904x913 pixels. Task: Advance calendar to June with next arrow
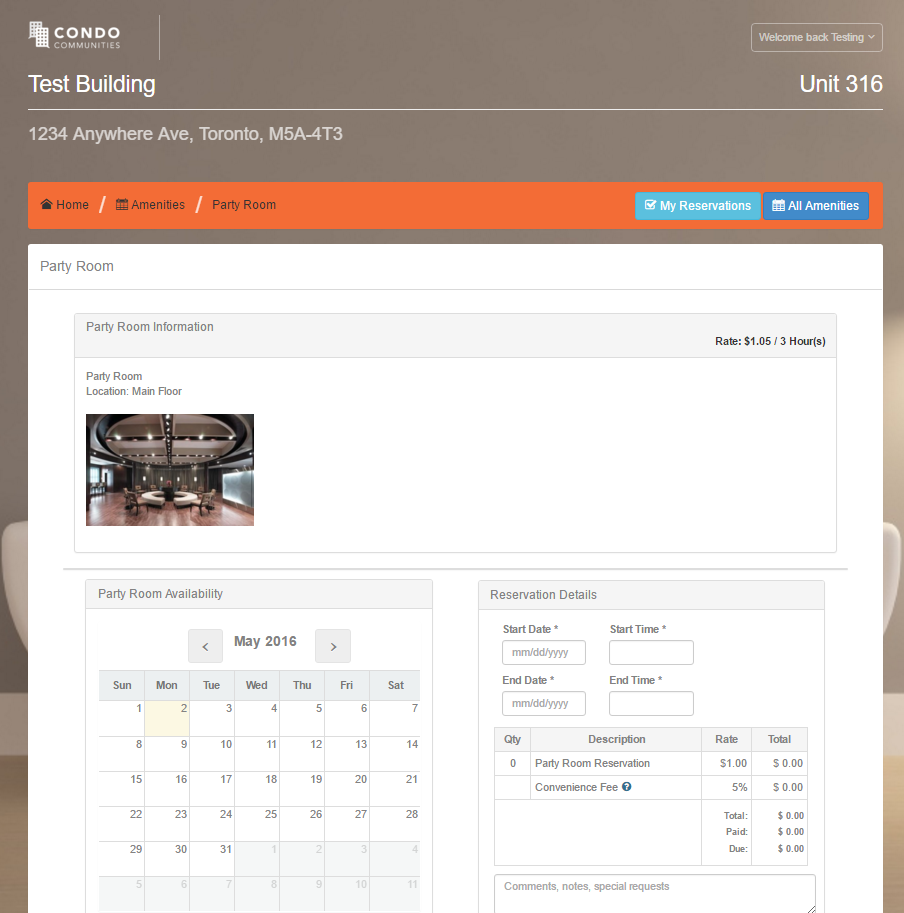[x=332, y=645]
